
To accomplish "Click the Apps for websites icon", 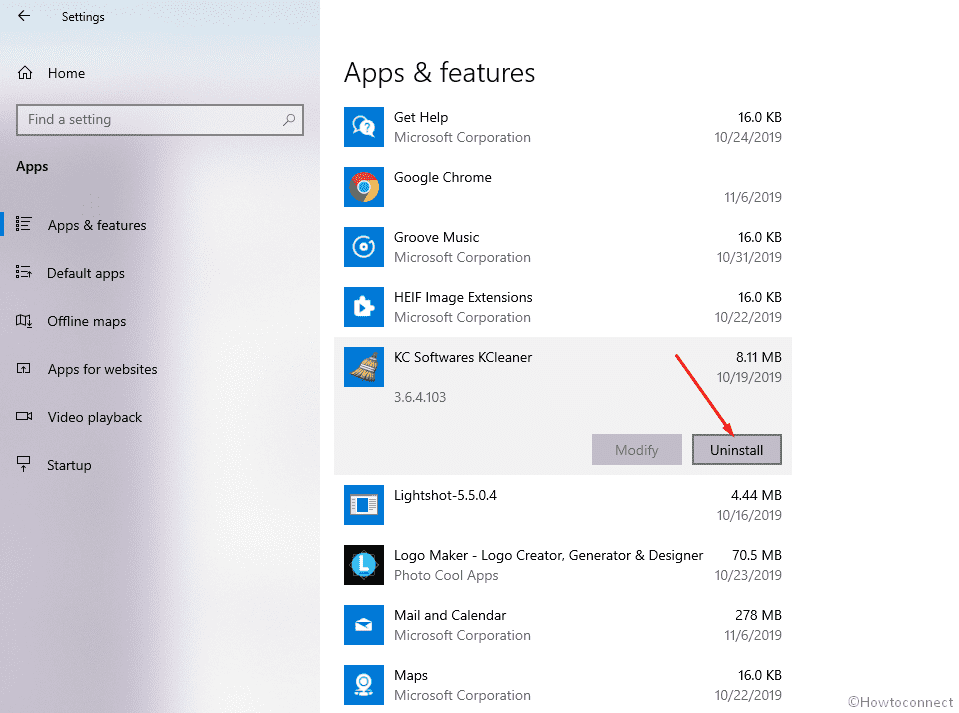I will point(23,368).
